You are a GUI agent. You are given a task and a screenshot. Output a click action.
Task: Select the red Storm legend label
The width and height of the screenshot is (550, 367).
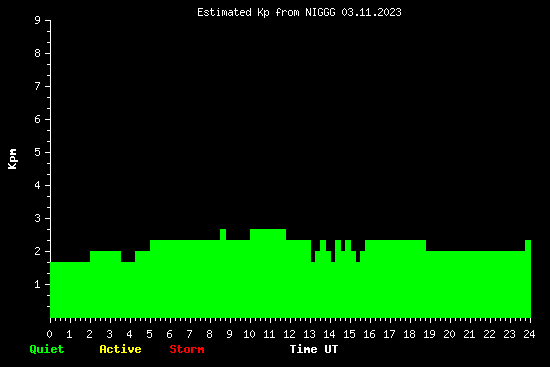click(x=187, y=349)
